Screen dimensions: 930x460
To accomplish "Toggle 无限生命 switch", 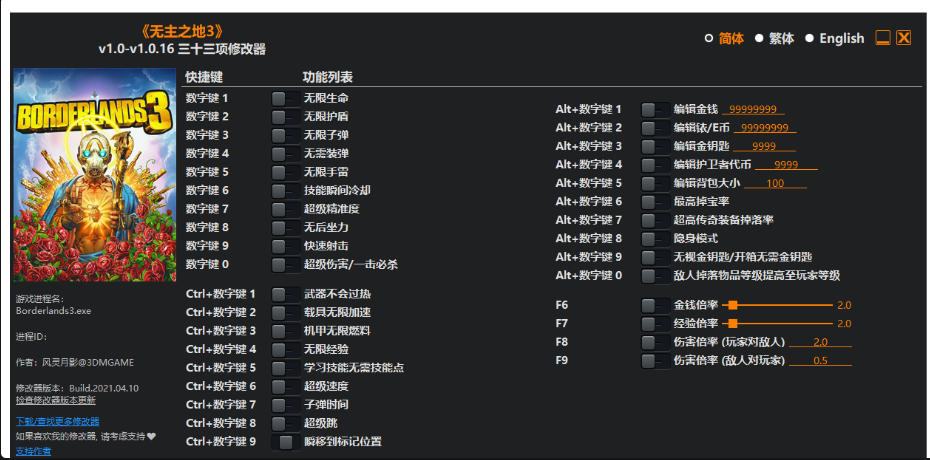I will pos(285,98).
